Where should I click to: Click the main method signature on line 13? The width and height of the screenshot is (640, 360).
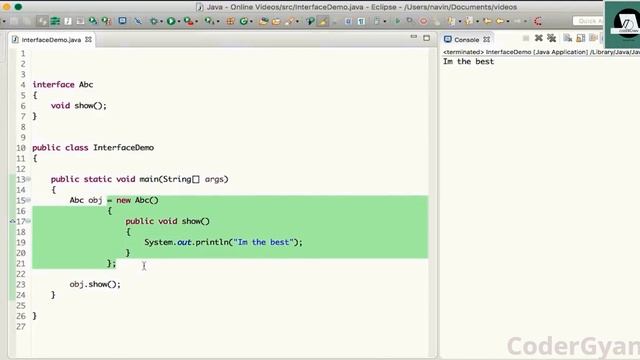click(140, 179)
